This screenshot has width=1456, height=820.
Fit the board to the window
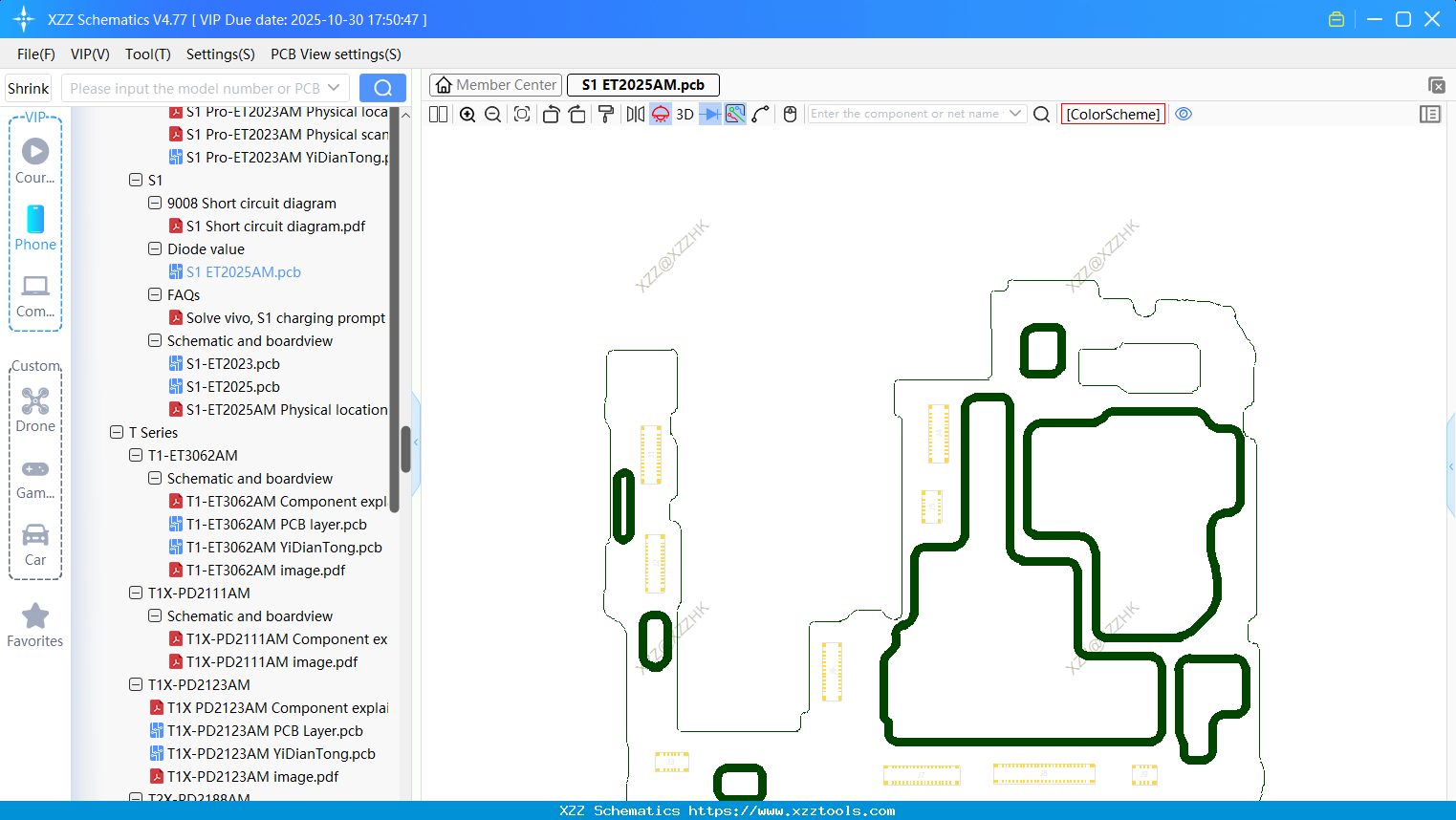click(522, 114)
